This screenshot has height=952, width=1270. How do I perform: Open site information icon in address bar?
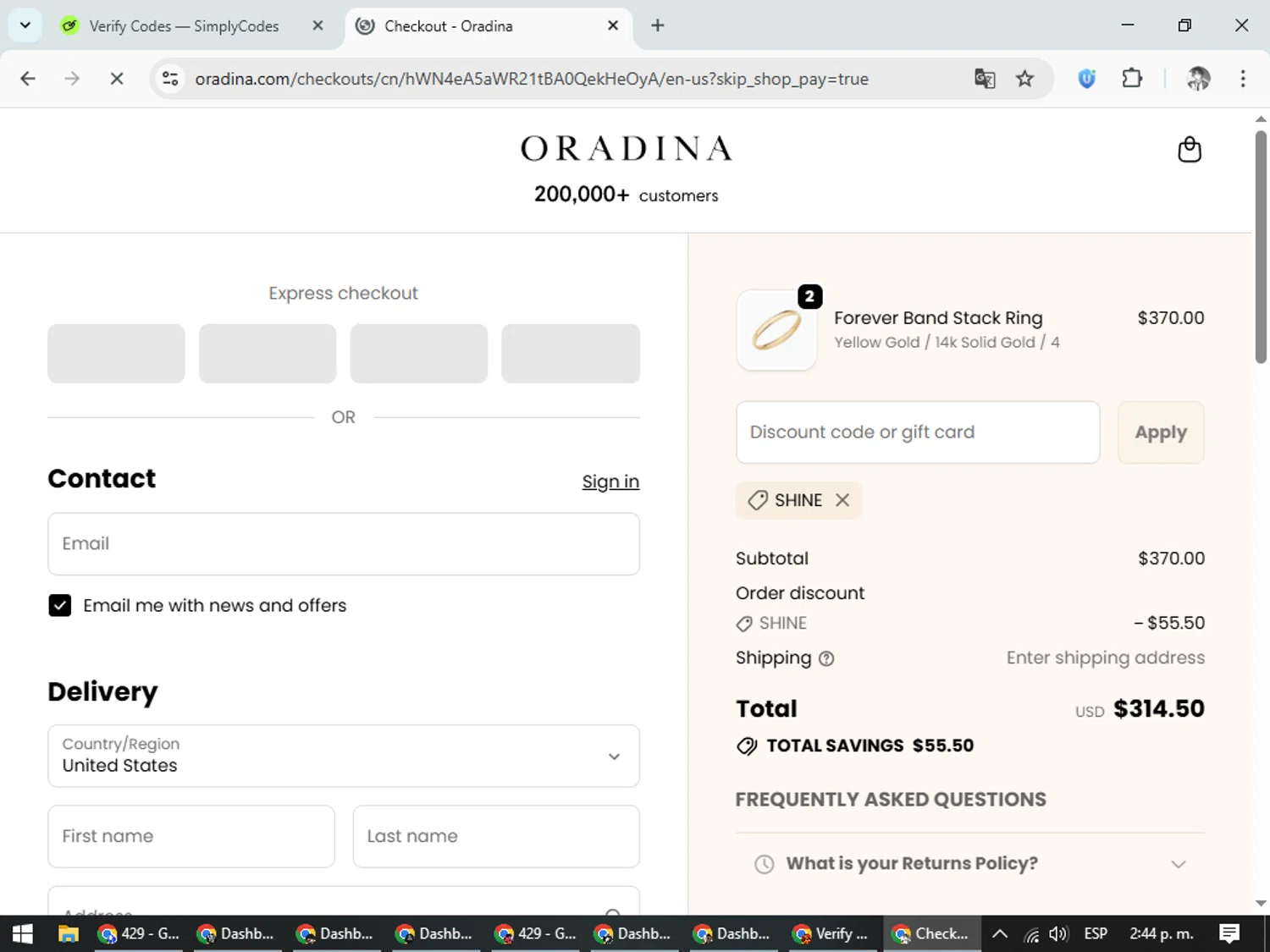point(170,79)
